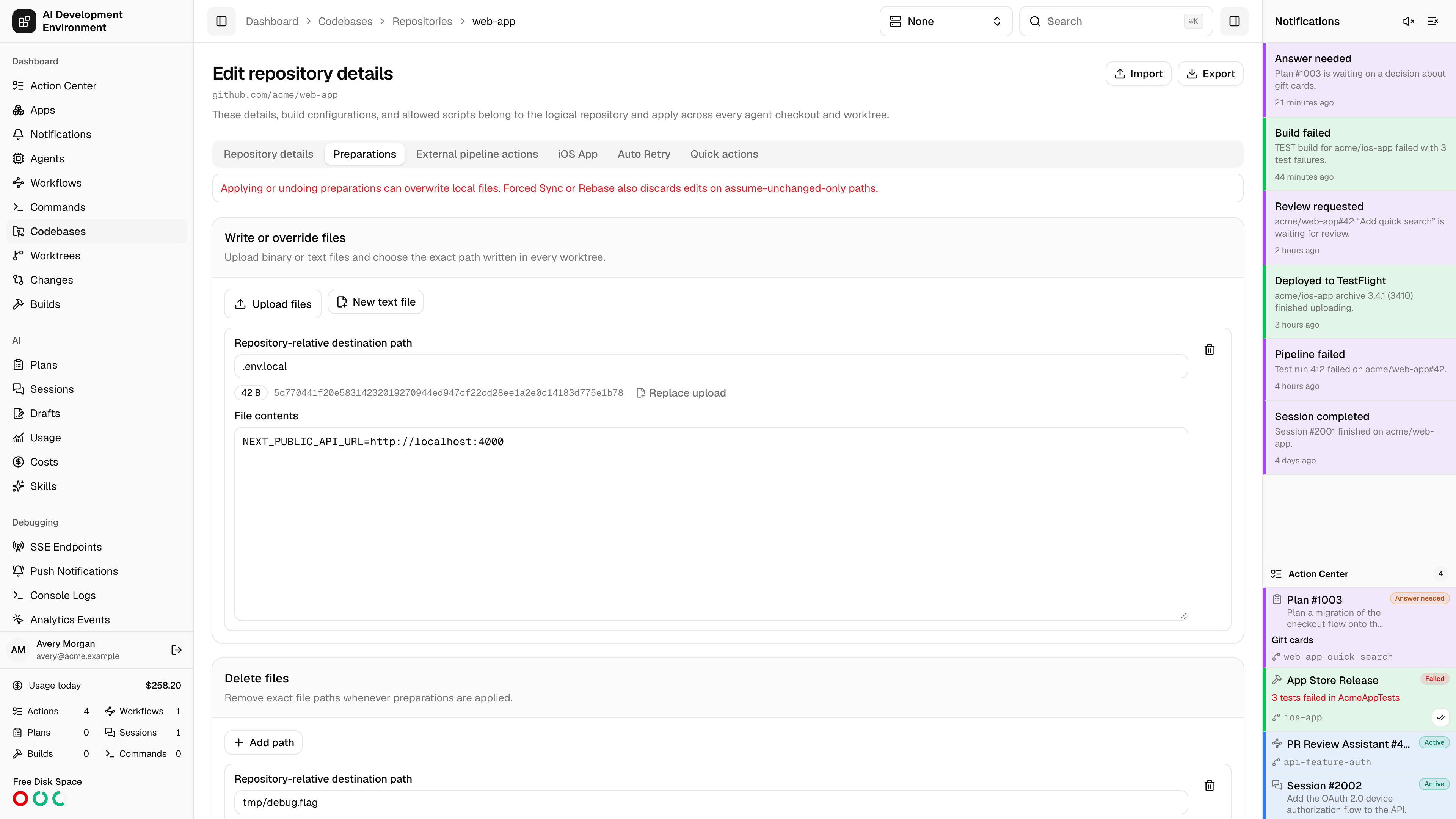The width and height of the screenshot is (1456, 819).
Task: Click the Action Center panel header
Action: click(x=1359, y=574)
